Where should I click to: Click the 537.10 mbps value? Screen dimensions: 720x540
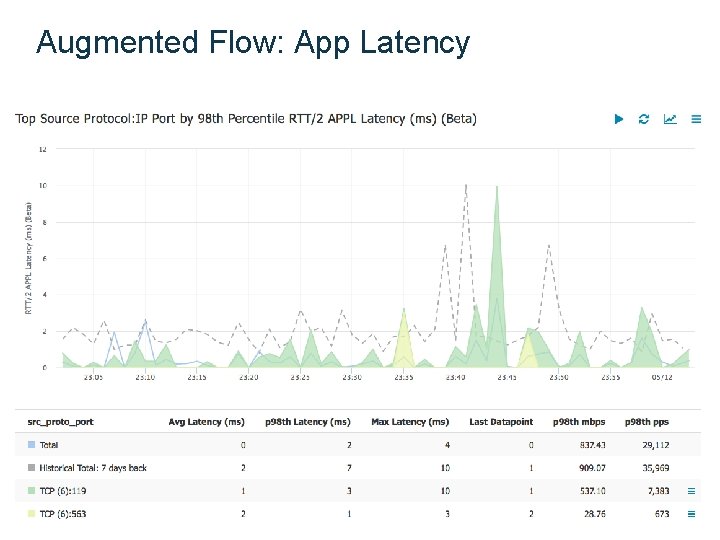[592, 491]
